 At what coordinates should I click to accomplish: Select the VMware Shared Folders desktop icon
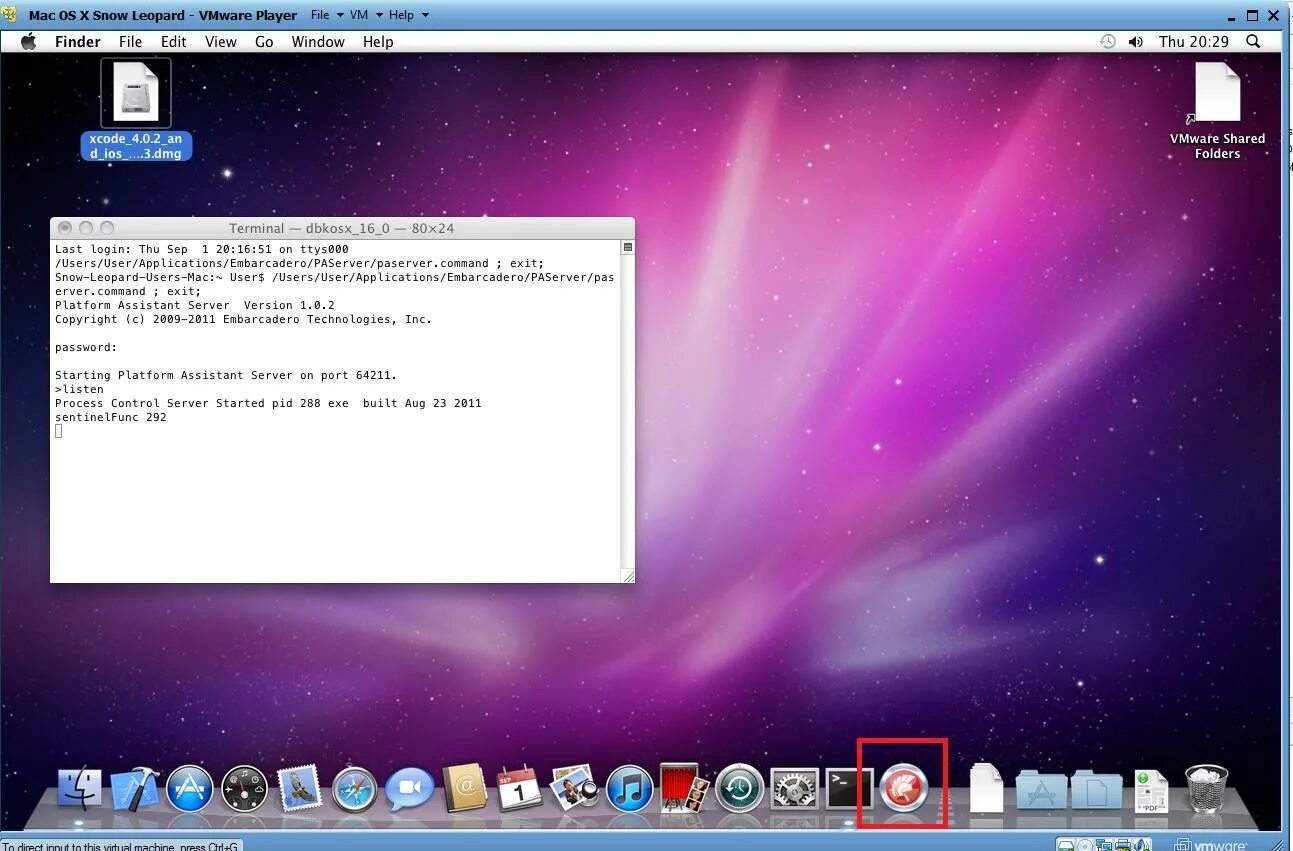(x=1217, y=110)
